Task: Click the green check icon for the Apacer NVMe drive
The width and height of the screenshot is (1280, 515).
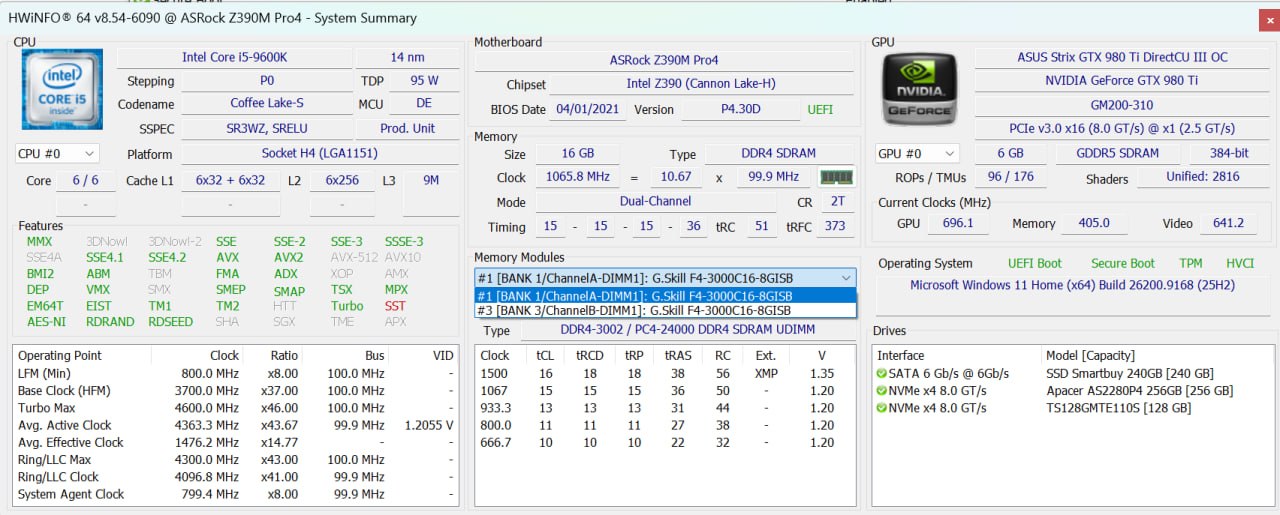Action: [881, 391]
